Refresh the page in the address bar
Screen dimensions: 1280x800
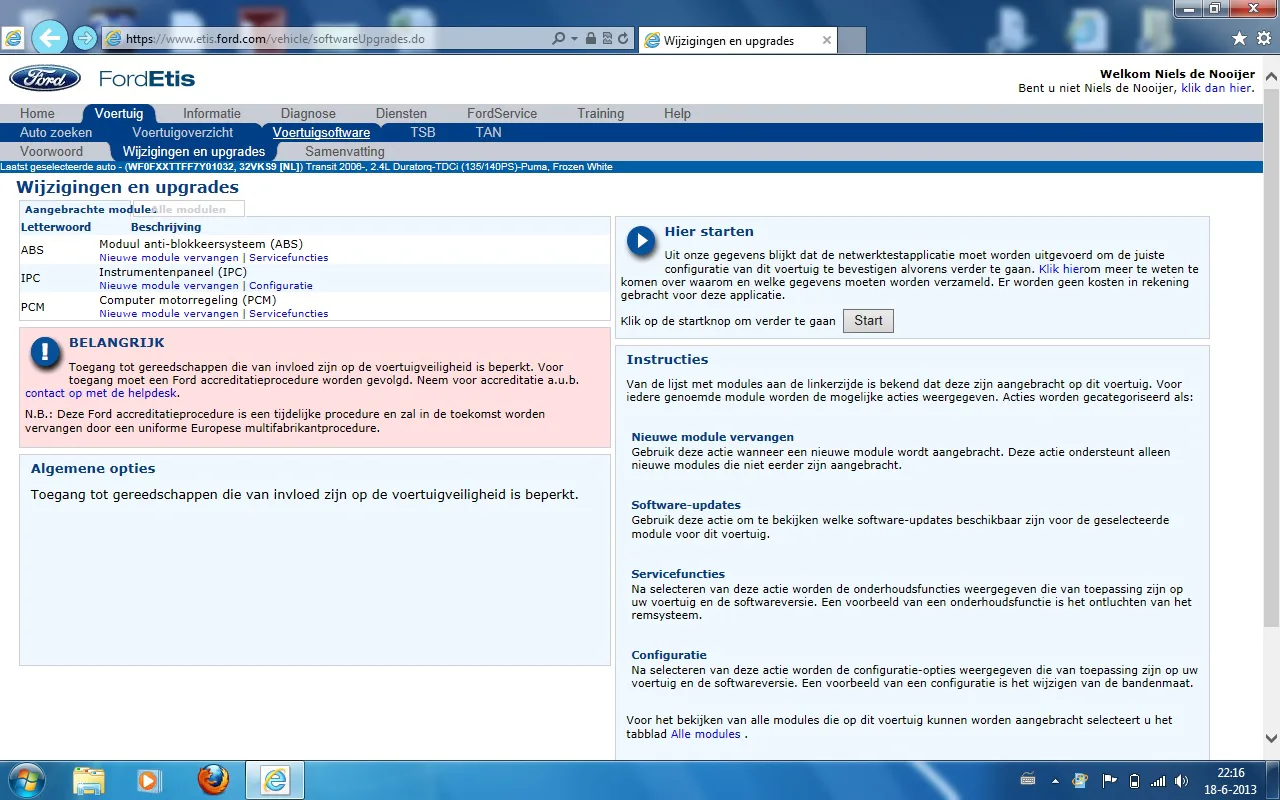pos(624,39)
